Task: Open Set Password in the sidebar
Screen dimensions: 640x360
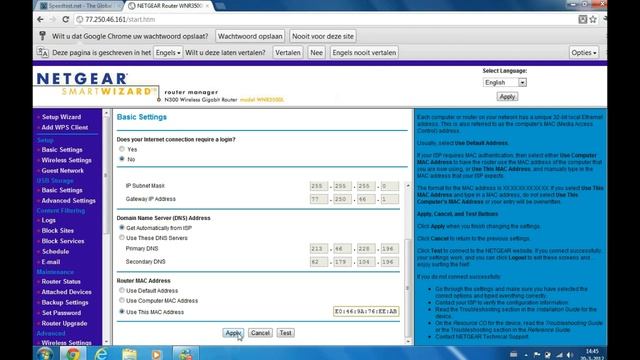Action: coord(61,313)
